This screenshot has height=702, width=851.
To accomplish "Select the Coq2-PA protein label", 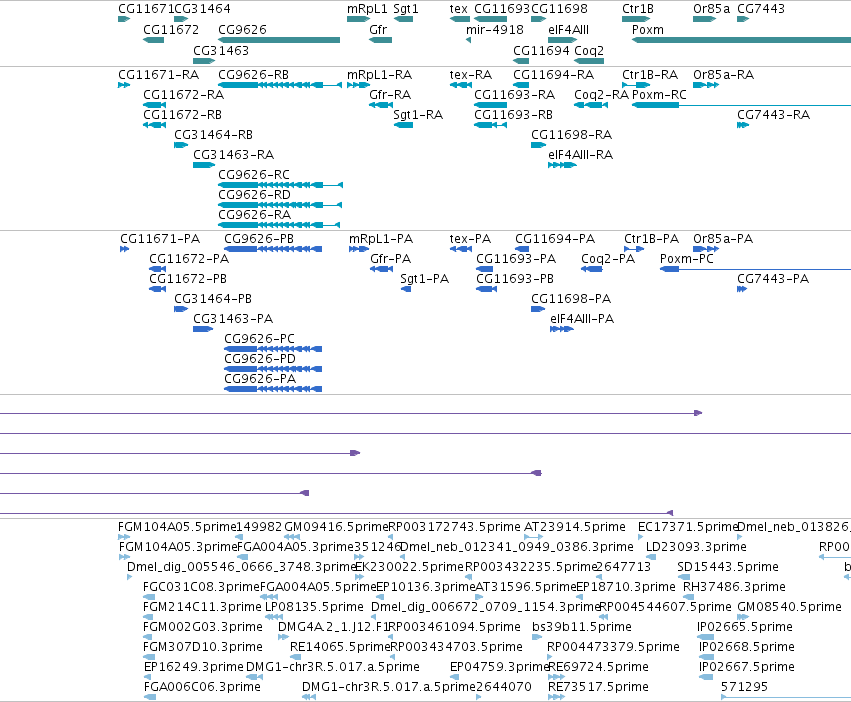I will point(608,259).
